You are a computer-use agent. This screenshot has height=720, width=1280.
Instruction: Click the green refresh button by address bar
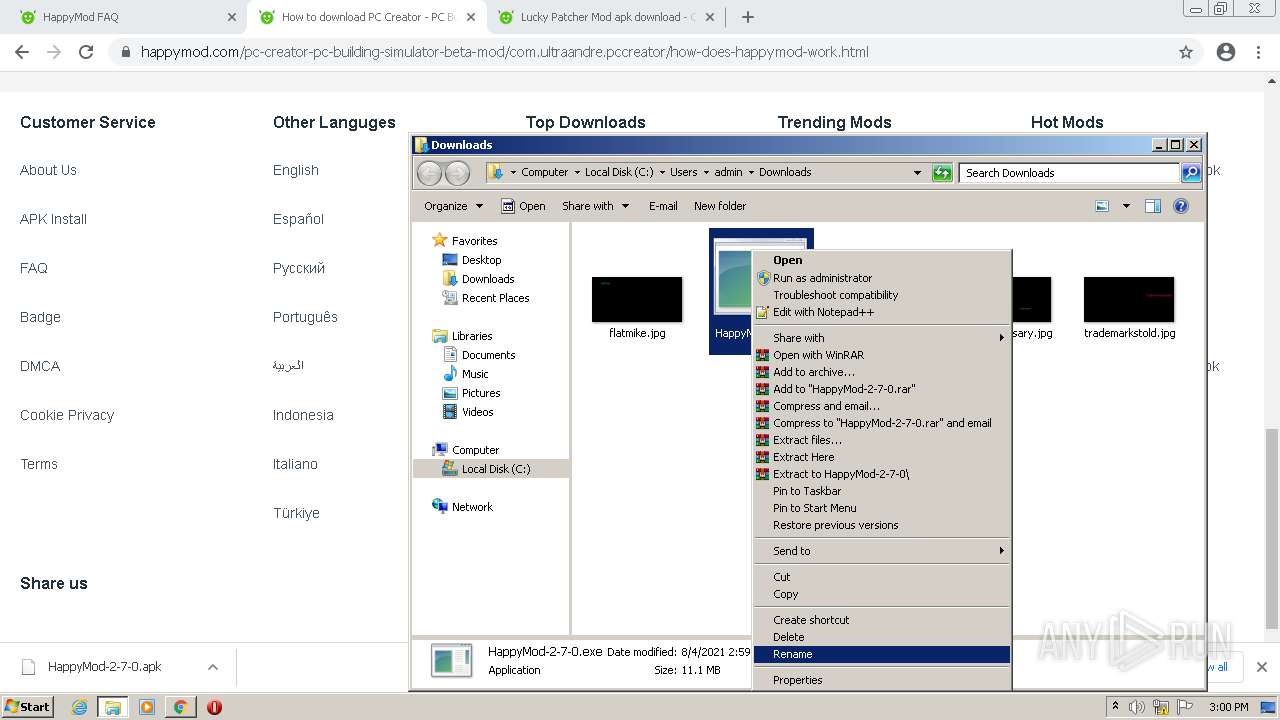point(942,173)
